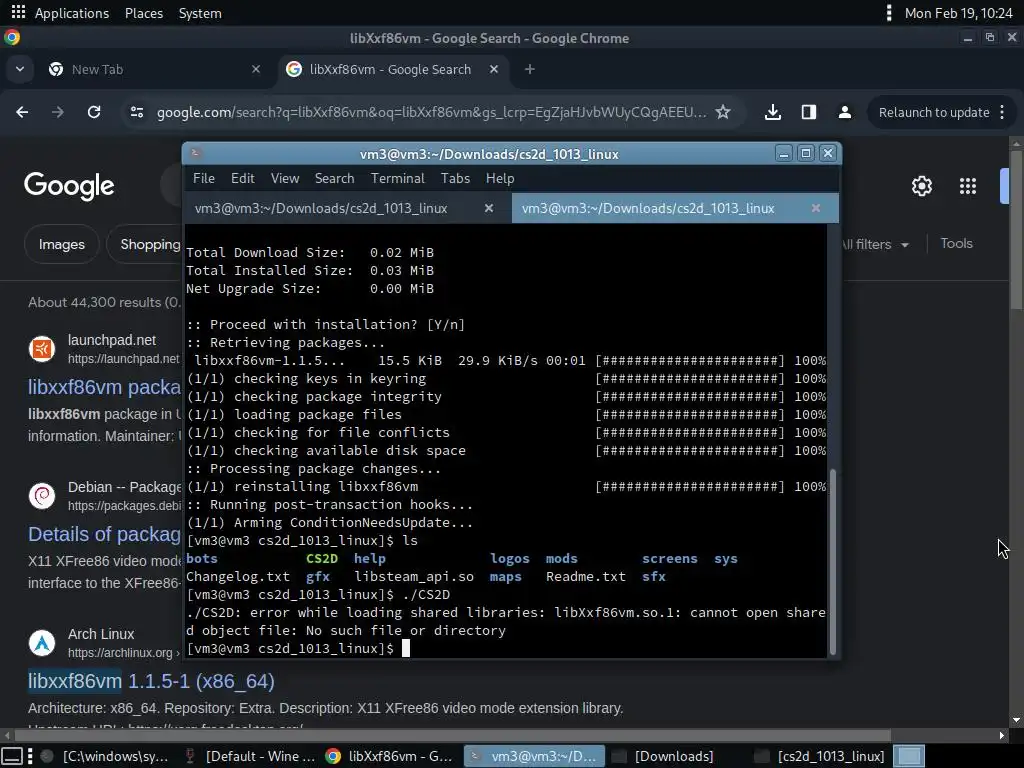The image size is (1024, 768).
Task: Click libsteam_api.so in the ls output
Action: [x=414, y=577]
